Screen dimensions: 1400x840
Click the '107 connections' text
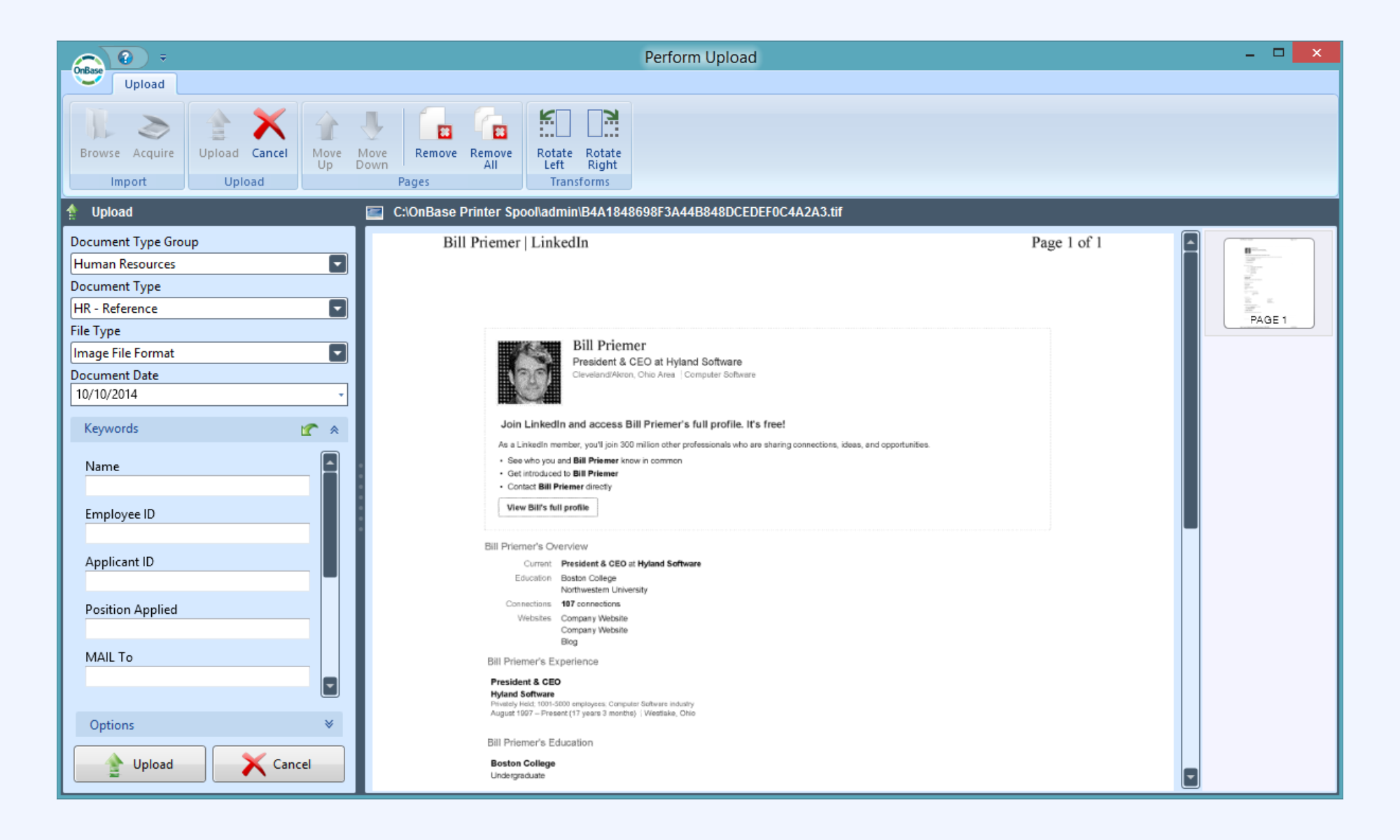[x=591, y=603]
